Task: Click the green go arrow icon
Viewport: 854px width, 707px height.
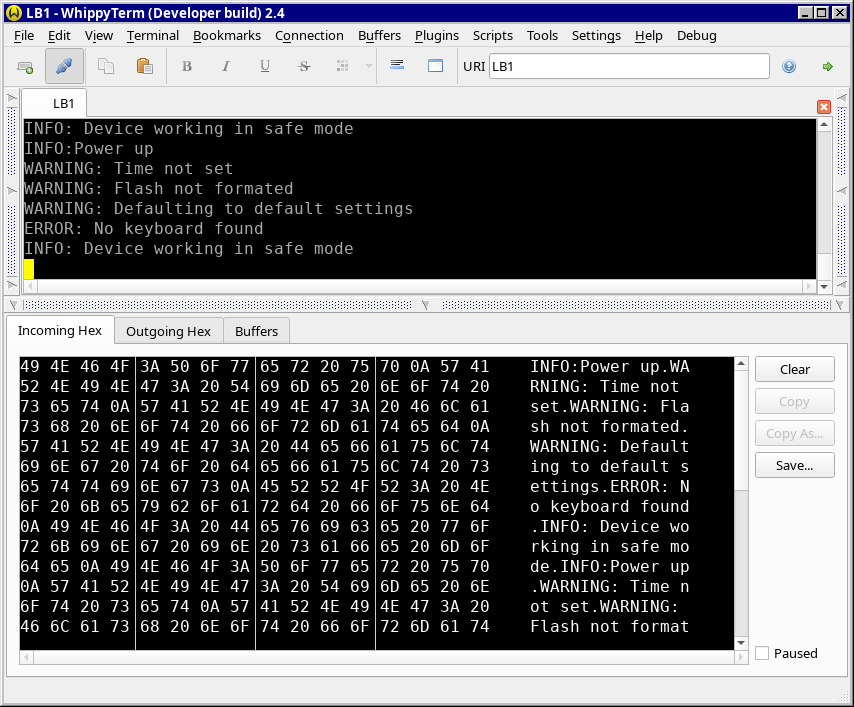Action: (828, 66)
